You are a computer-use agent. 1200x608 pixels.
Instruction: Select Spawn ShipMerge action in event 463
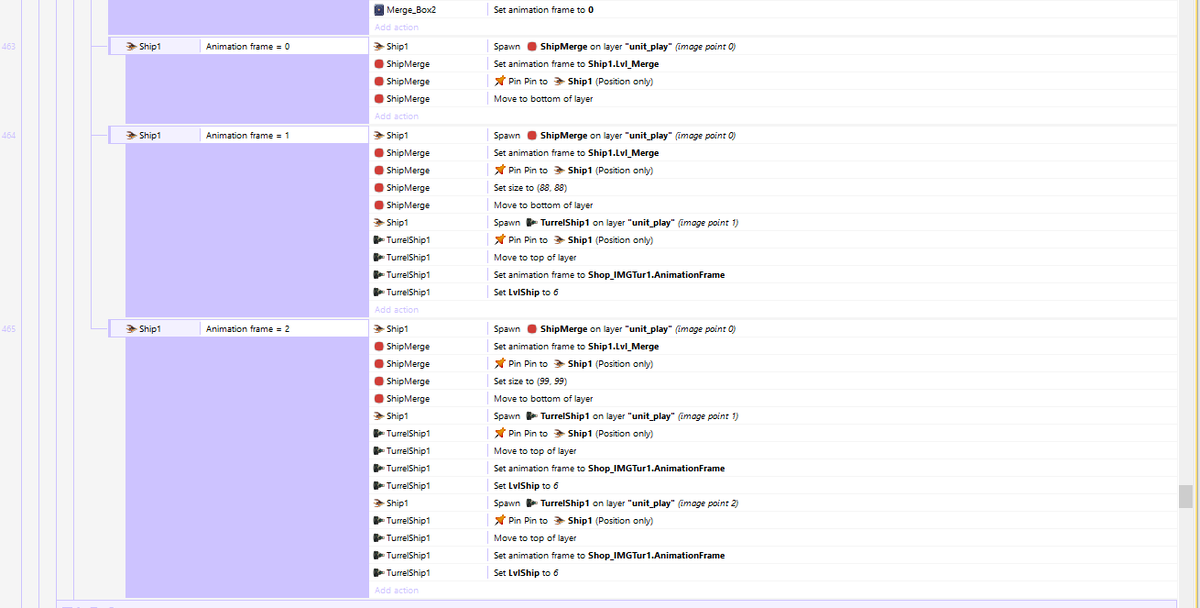pos(615,47)
